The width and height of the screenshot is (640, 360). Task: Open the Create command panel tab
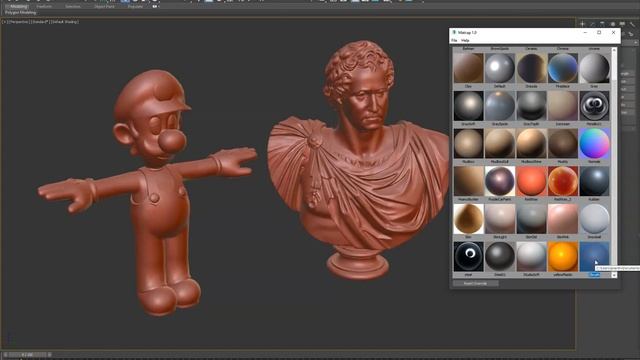[582, 24]
